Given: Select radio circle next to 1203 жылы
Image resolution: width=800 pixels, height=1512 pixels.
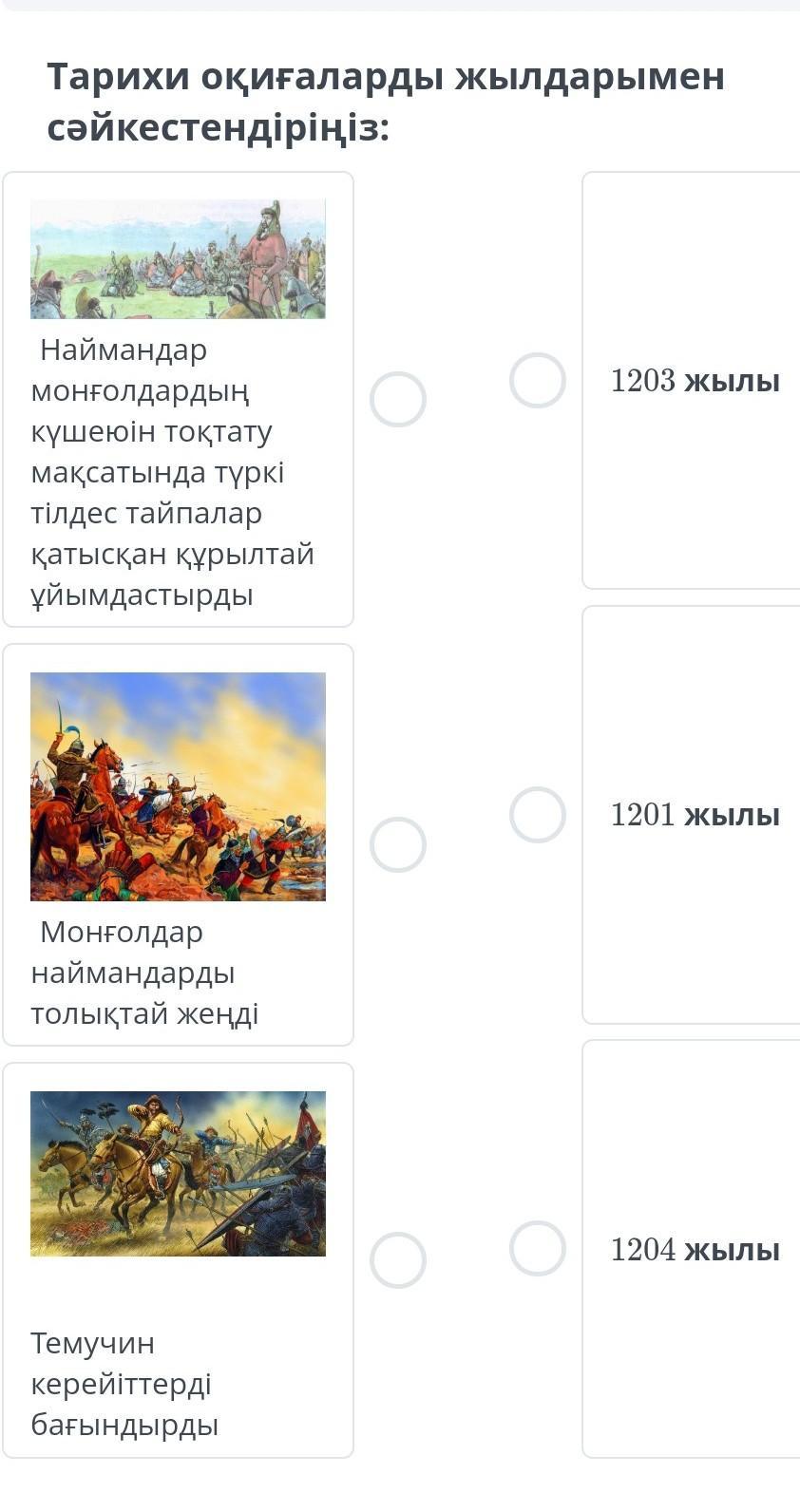Looking at the screenshot, I should pos(538,380).
